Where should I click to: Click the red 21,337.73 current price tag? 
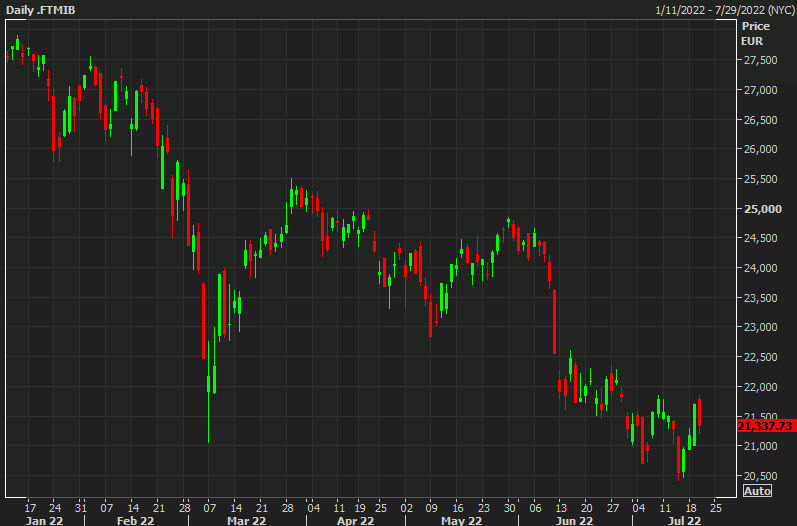765,426
